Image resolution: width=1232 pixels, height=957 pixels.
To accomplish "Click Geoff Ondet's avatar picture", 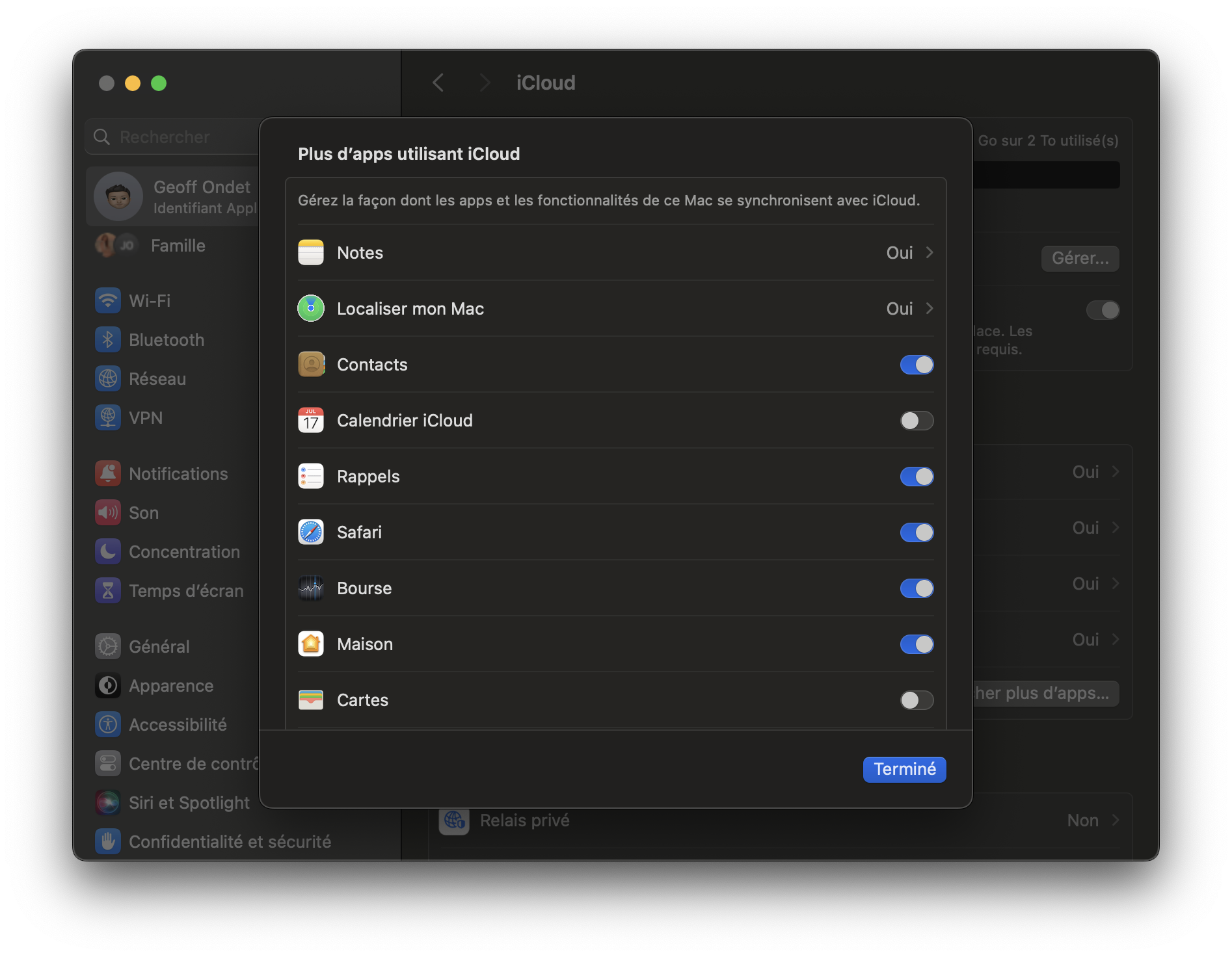I will [118, 196].
